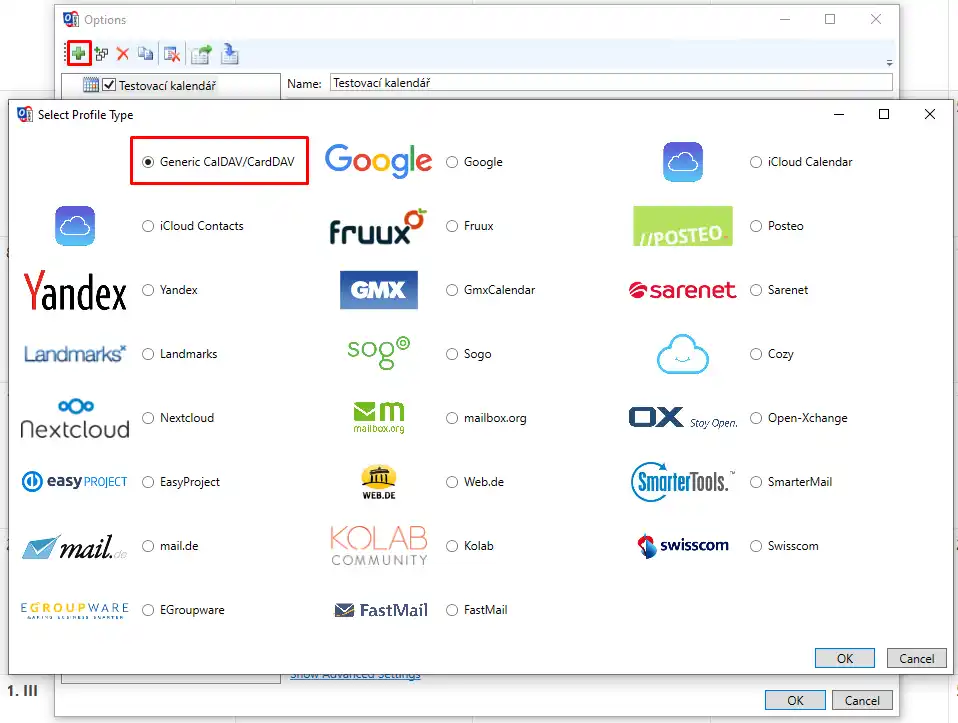This screenshot has height=723, width=958.
Task: Choose the GmxCalendar radio option
Action: pos(452,290)
